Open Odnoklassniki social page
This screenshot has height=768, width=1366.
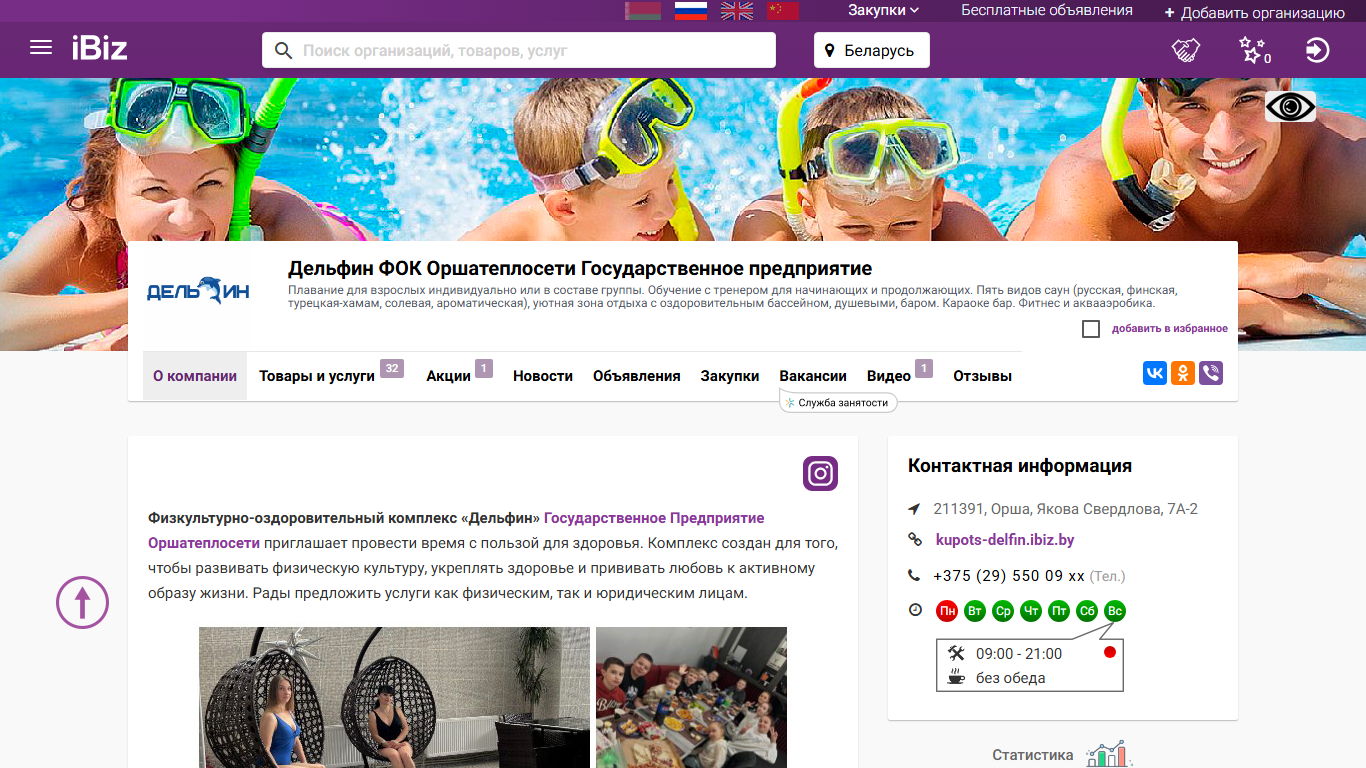[1183, 373]
